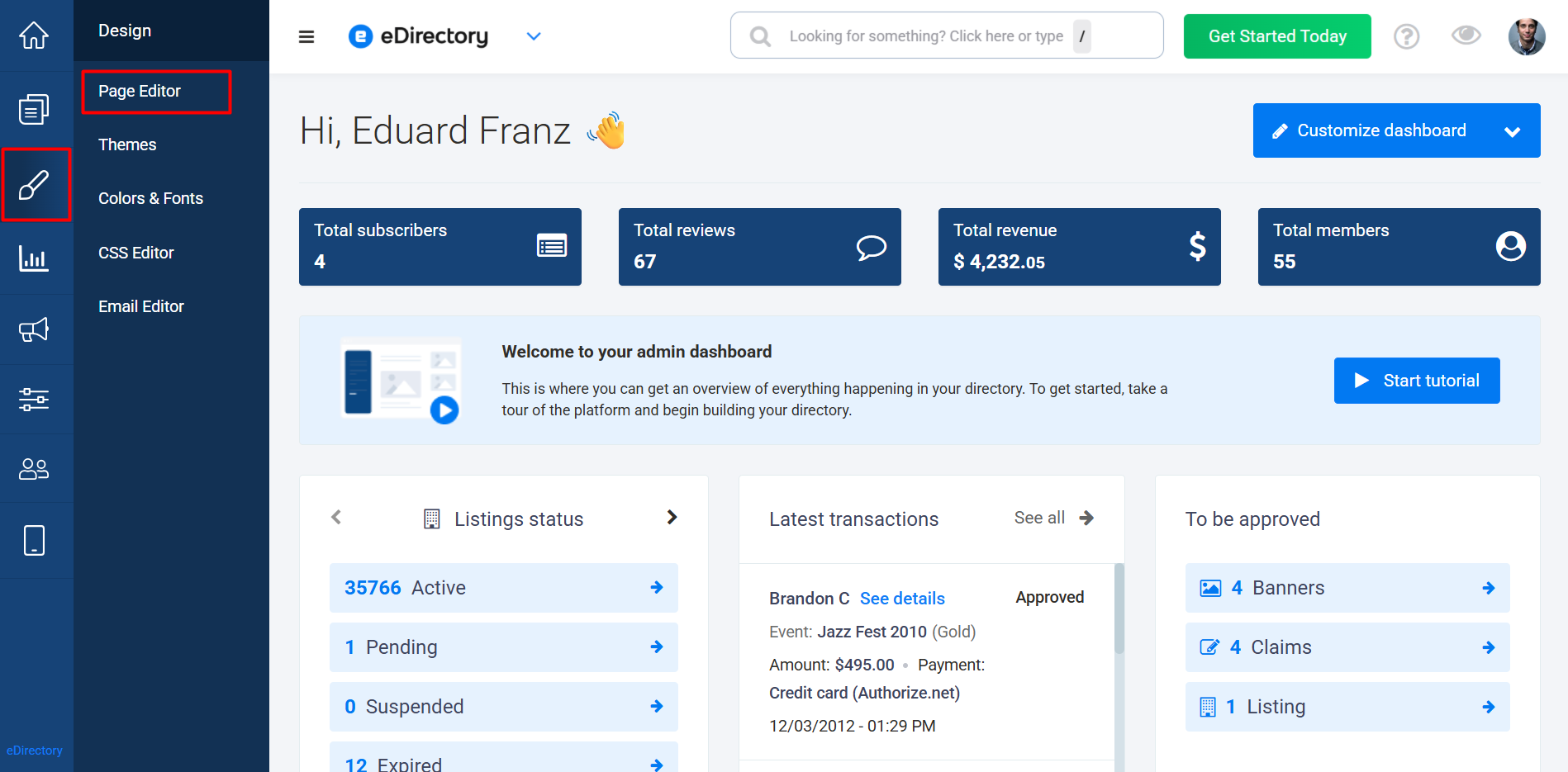
Task: Click Latest transactions scrollbar
Action: (1119, 609)
